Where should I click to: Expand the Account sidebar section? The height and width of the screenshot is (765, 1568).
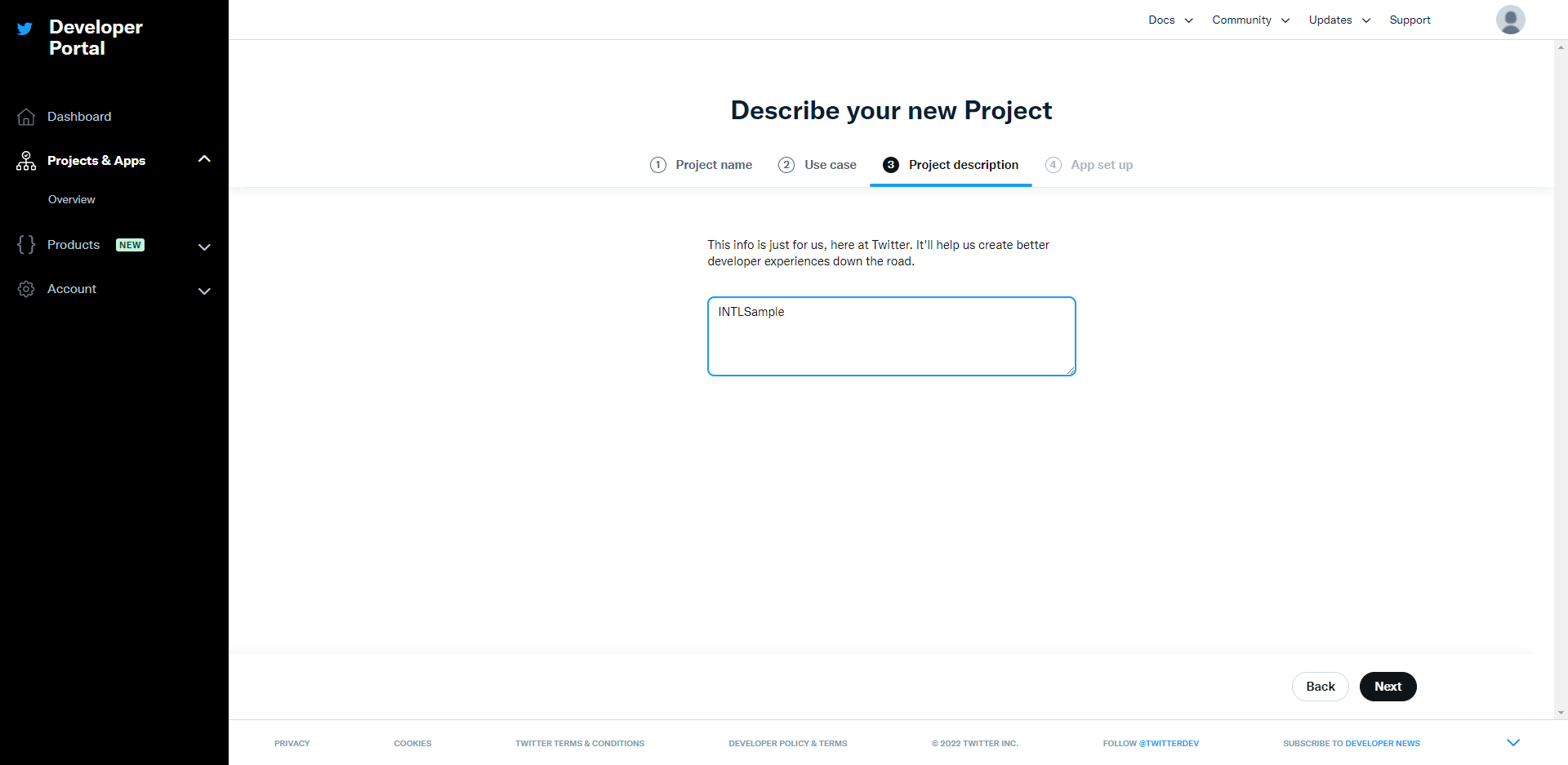tap(204, 291)
